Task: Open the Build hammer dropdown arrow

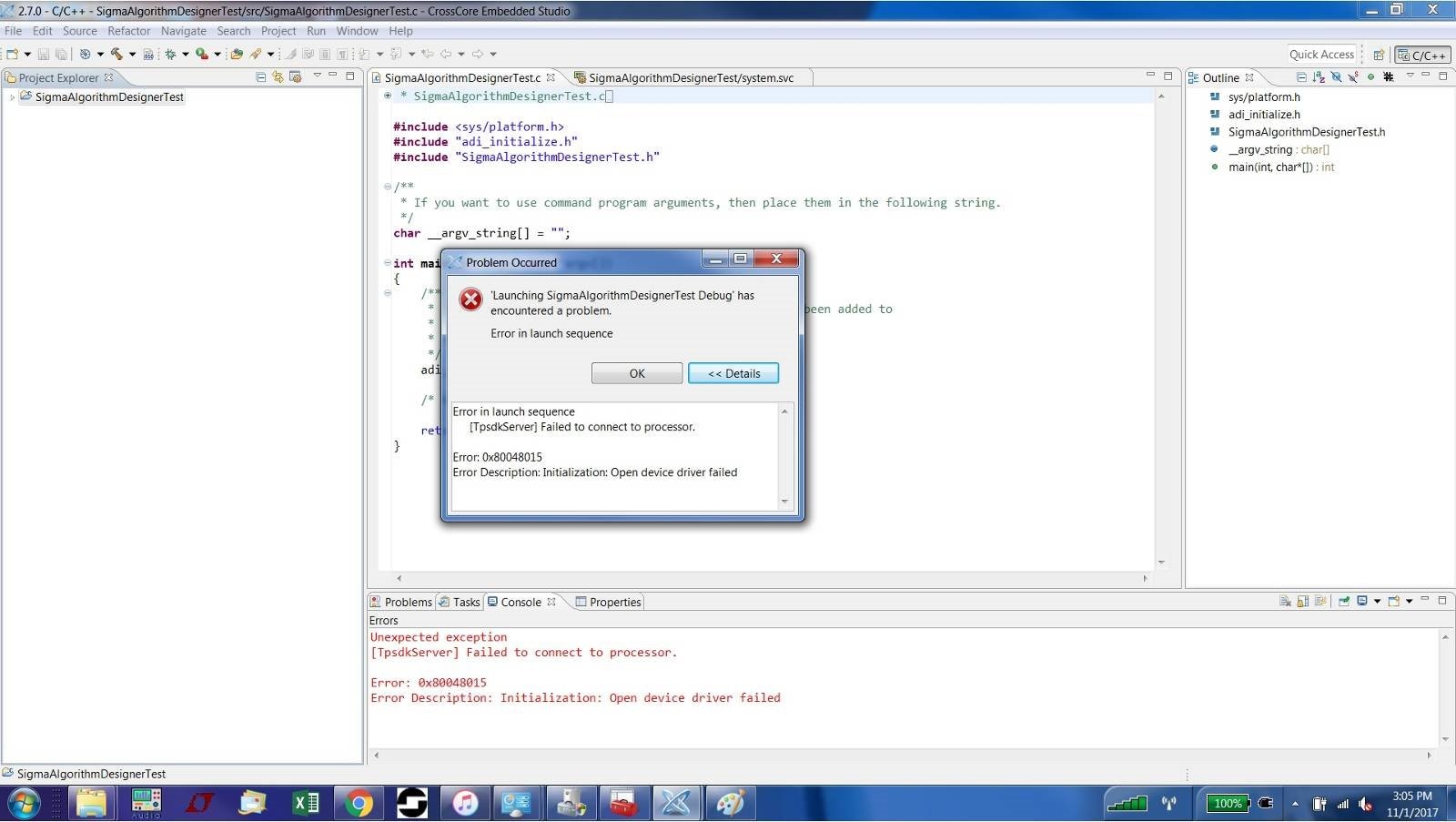Action: point(132,55)
